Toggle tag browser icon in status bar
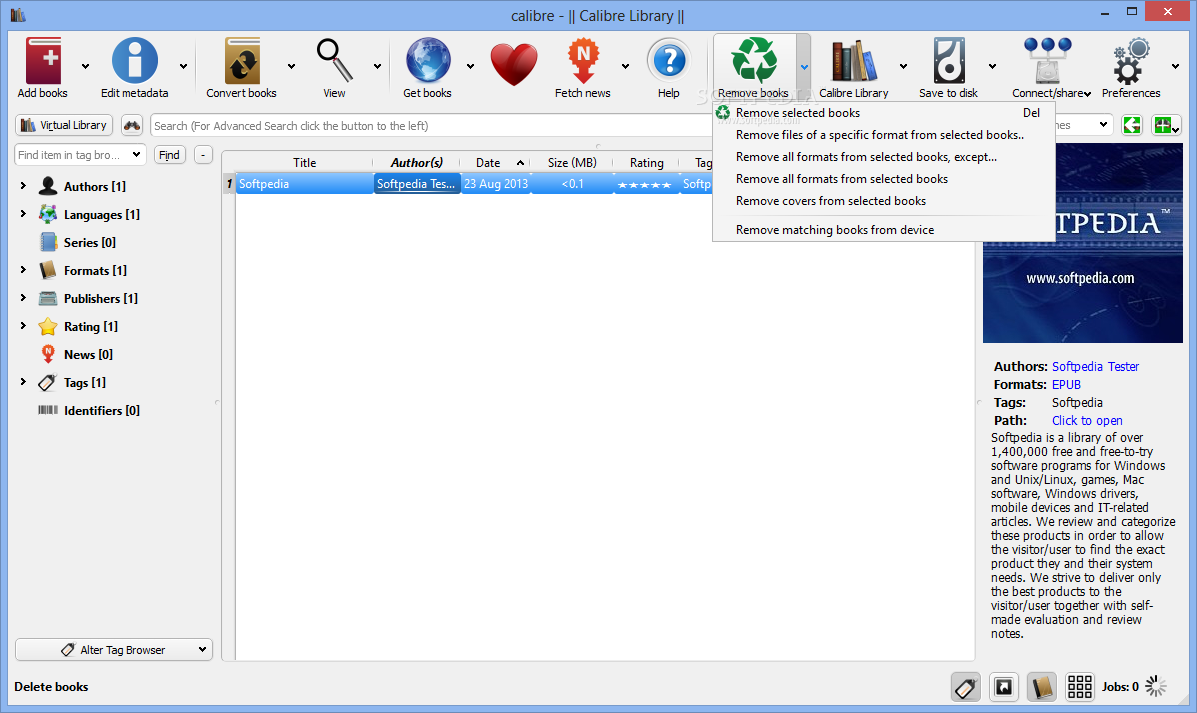 point(966,687)
